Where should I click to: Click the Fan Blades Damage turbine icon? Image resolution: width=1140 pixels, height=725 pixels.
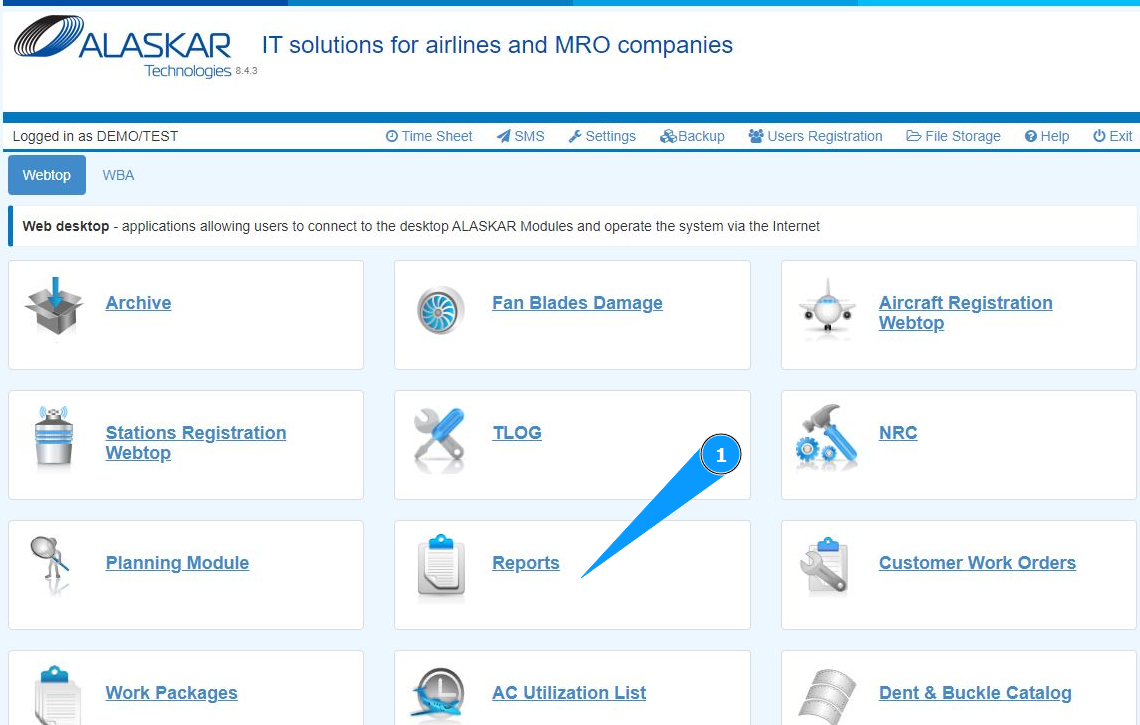coord(441,311)
